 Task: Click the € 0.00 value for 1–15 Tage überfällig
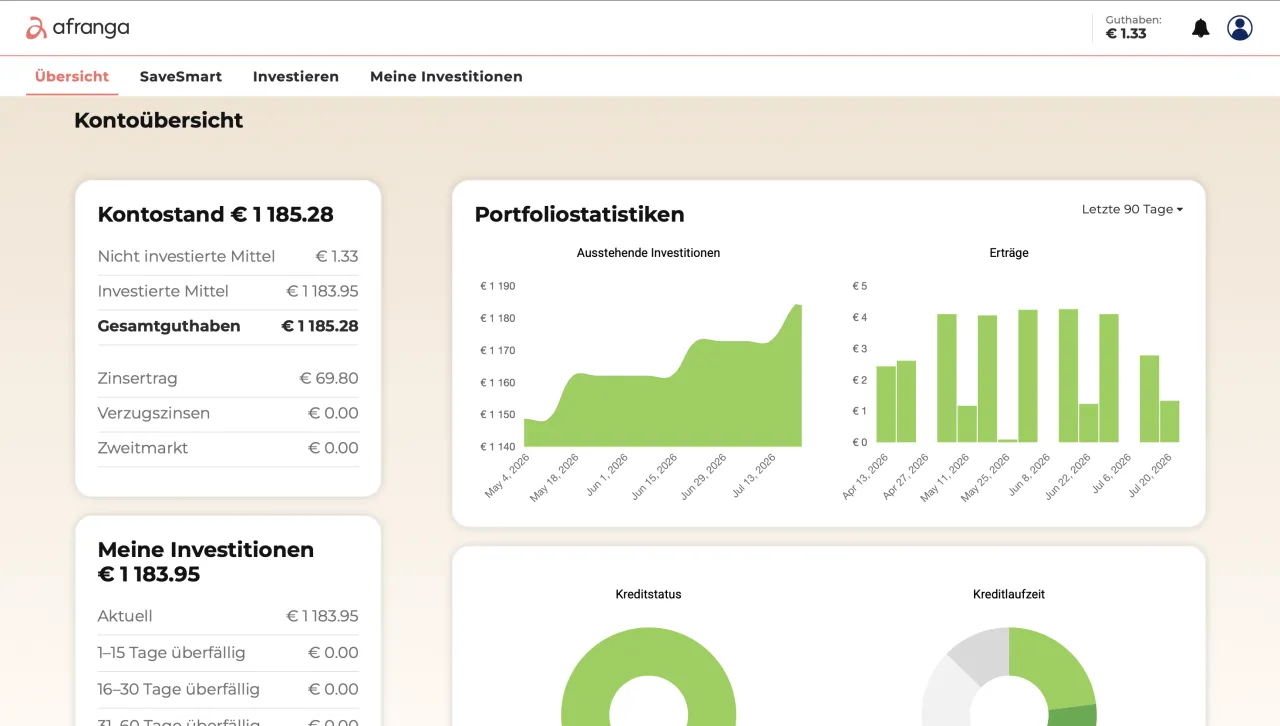333,653
